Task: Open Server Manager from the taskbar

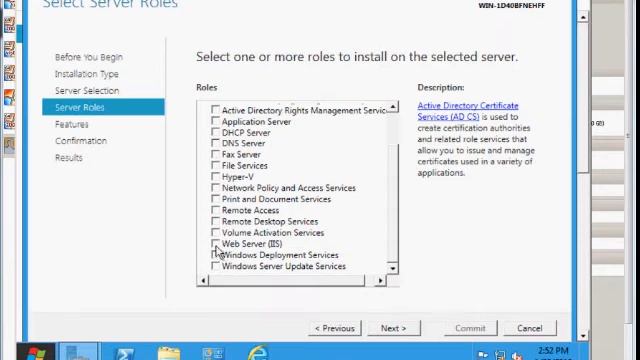Action: point(78,352)
